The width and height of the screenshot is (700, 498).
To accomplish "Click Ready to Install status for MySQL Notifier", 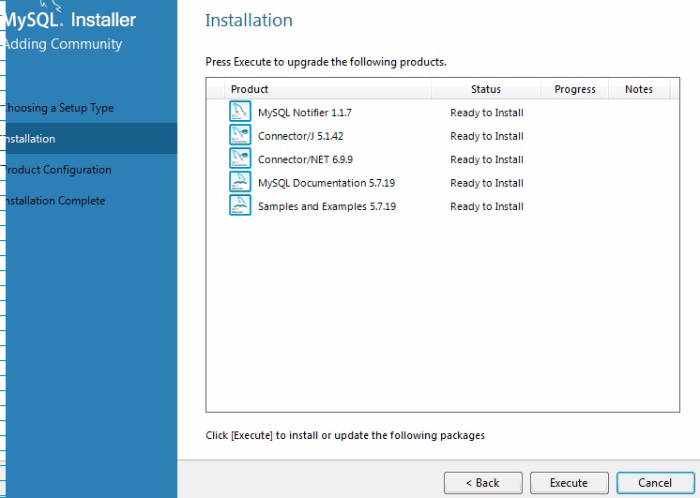I will coord(487,113).
